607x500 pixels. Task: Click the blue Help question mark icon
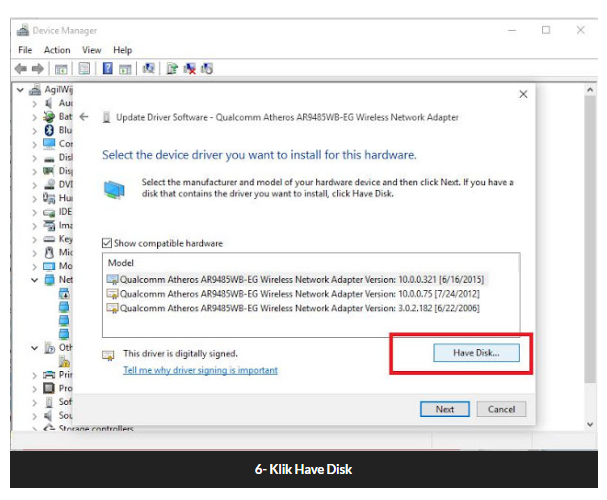[108, 68]
